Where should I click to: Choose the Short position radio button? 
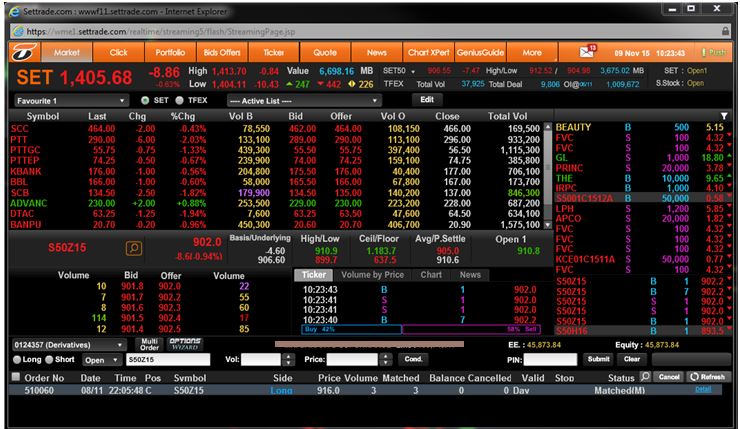(49, 360)
